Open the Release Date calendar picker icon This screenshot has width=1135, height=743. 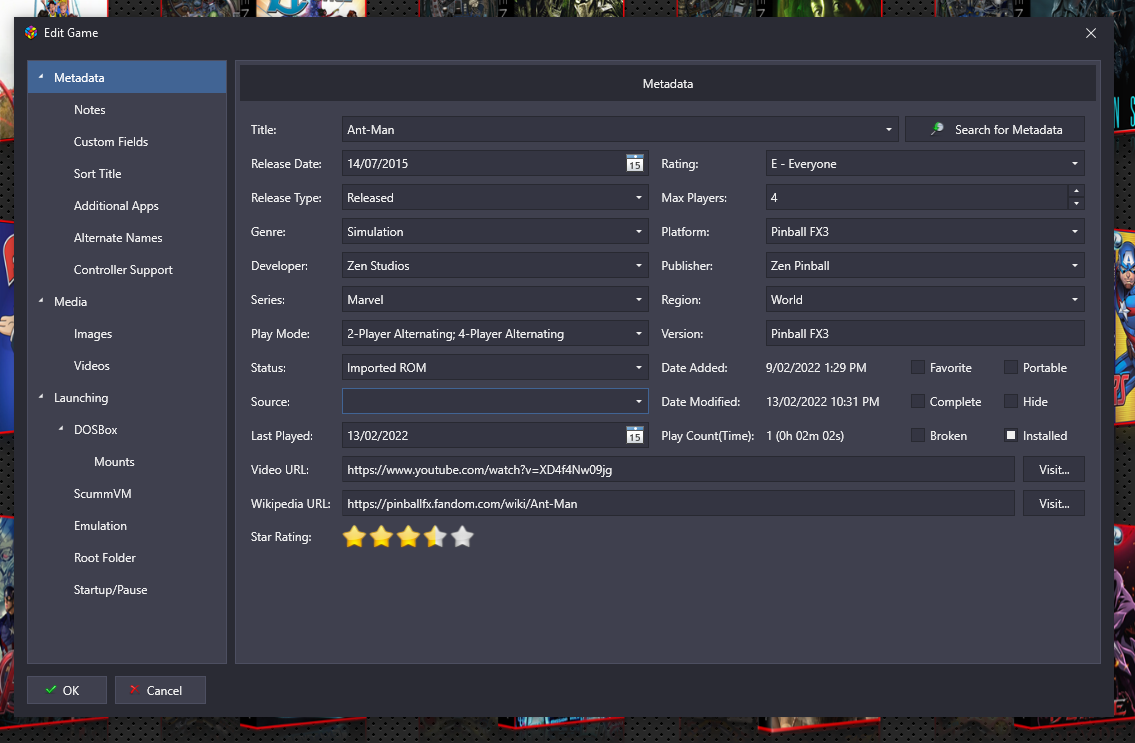coord(634,164)
